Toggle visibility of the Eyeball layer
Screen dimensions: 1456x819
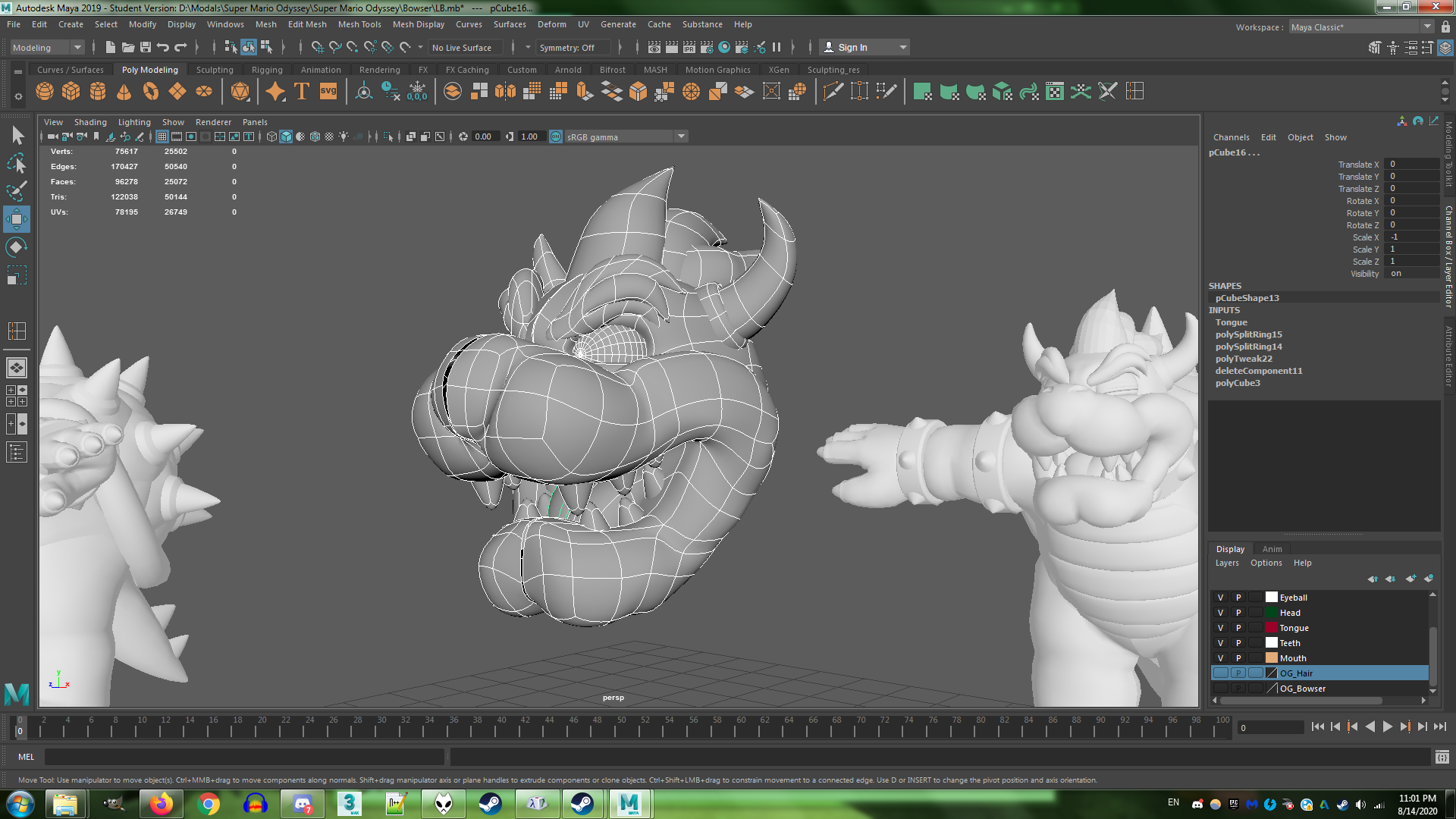tap(1220, 598)
